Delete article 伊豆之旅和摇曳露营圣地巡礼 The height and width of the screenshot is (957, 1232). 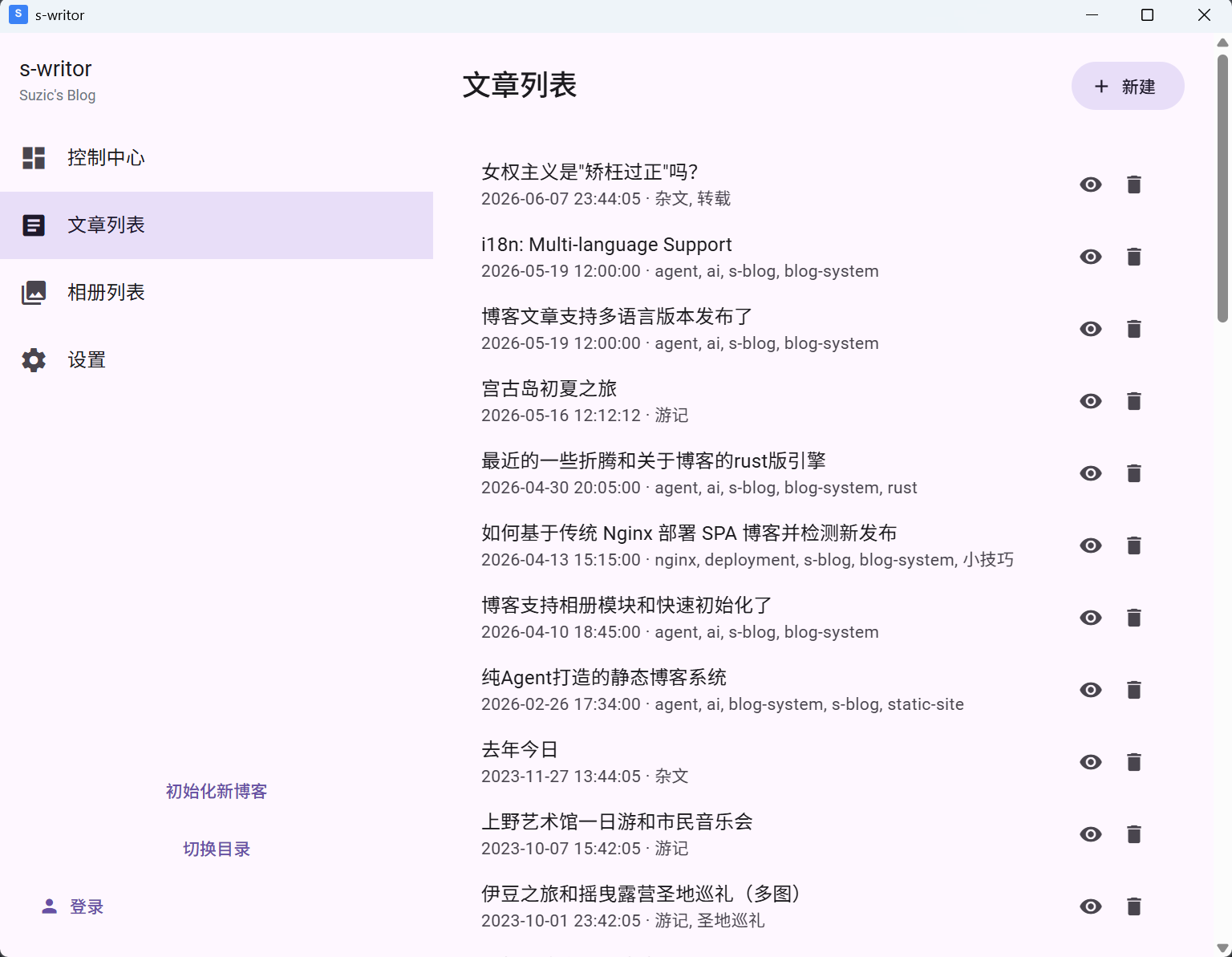1133,906
